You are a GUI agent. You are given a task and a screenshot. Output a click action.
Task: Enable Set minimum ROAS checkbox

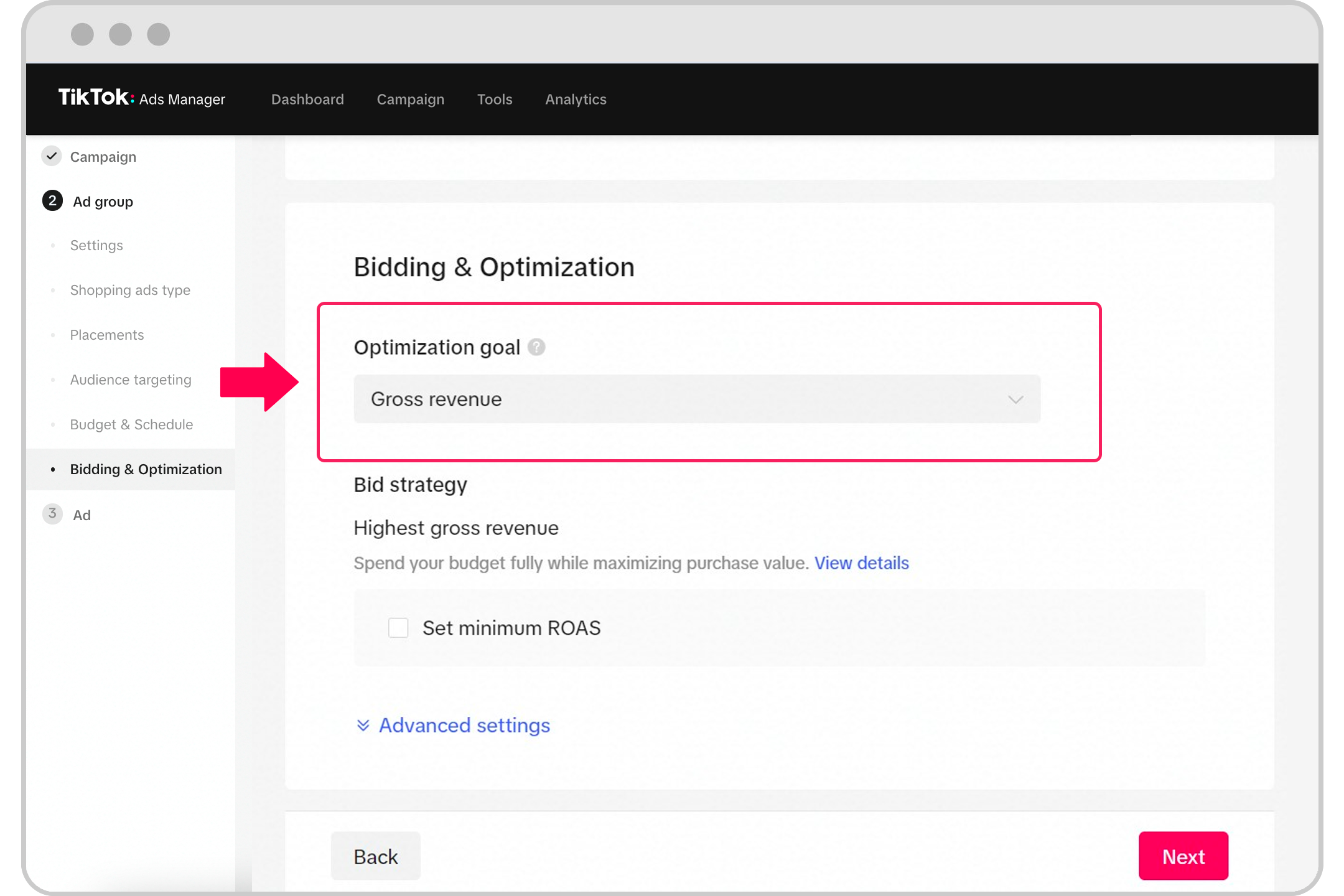click(x=398, y=628)
